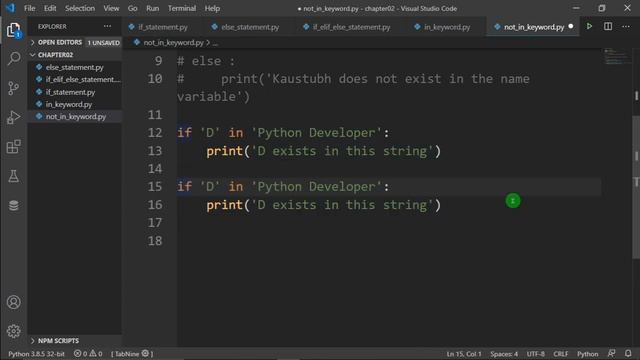This screenshot has height=360, width=640.
Task: Click the VS Code logo icon
Action: pos(10,8)
